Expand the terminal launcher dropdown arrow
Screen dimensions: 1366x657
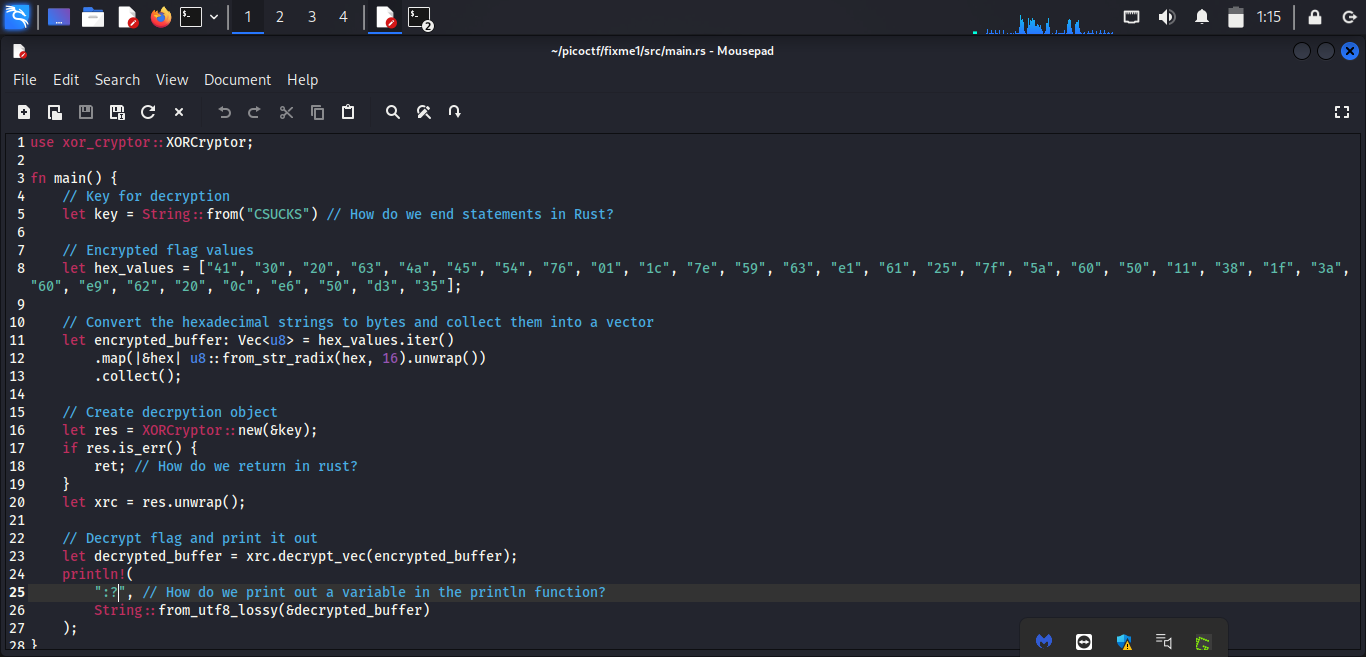pyautogui.click(x=214, y=17)
